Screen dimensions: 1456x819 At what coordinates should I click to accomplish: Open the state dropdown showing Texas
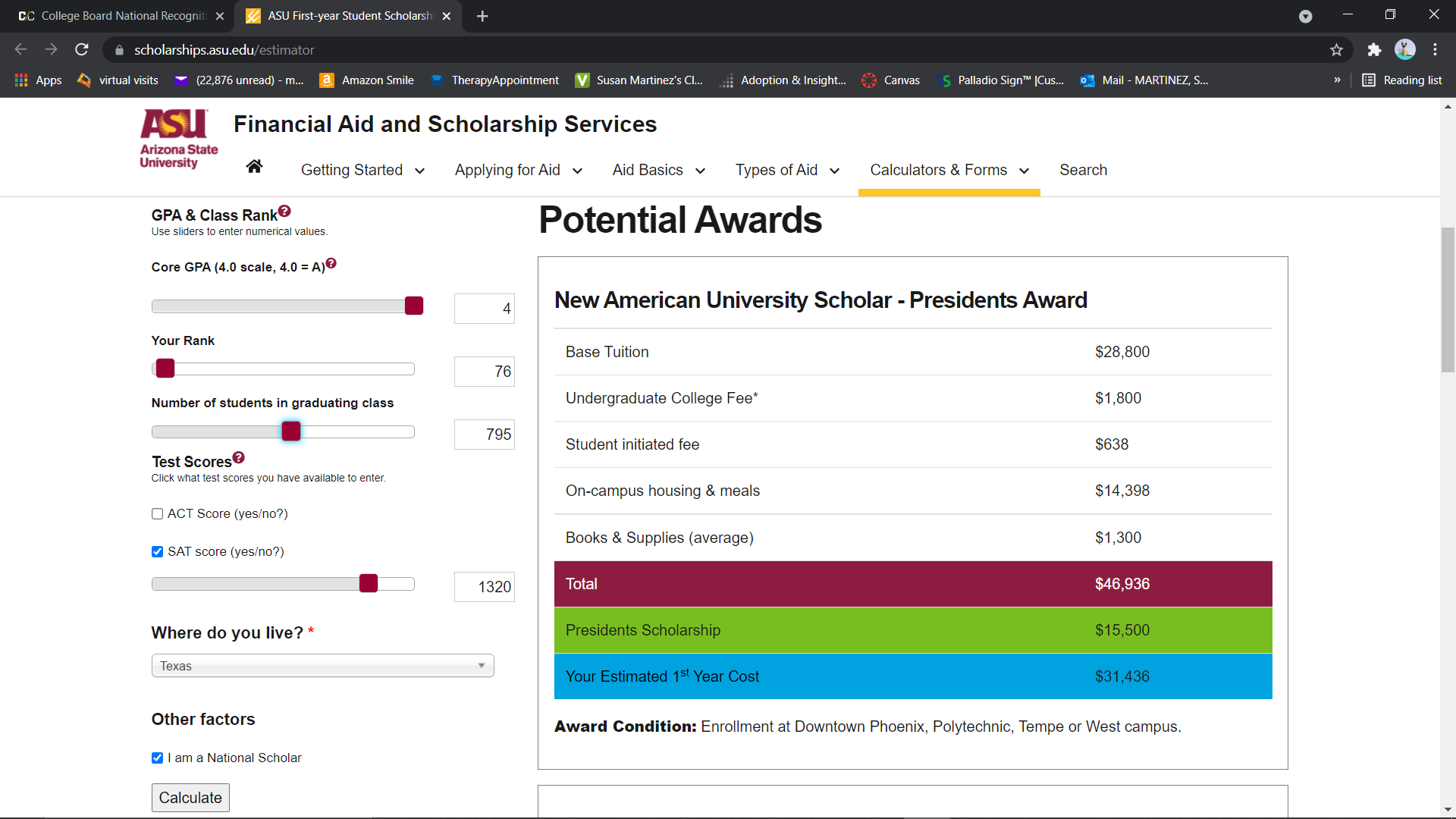tap(322, 666)
